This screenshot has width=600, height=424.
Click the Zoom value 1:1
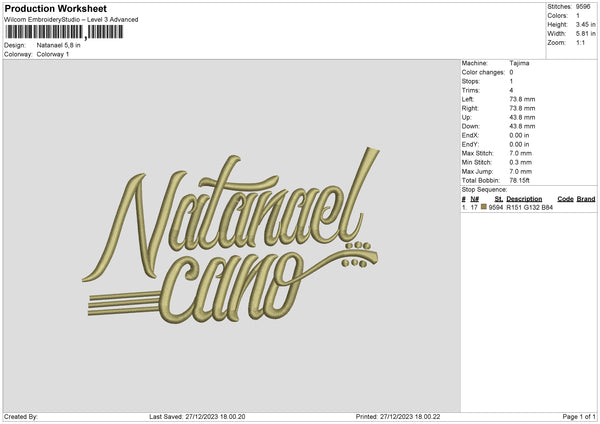point(580,43)
